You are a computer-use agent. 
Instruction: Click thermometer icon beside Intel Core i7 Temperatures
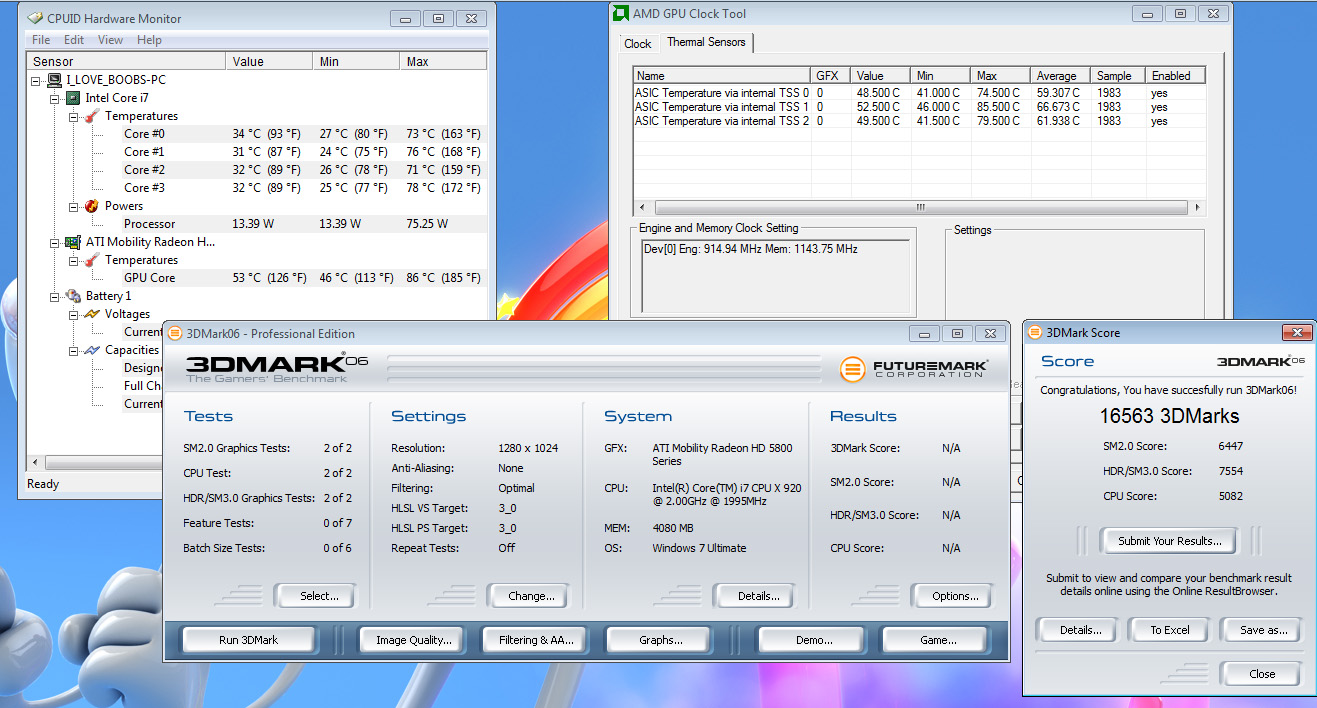[91, 116]
